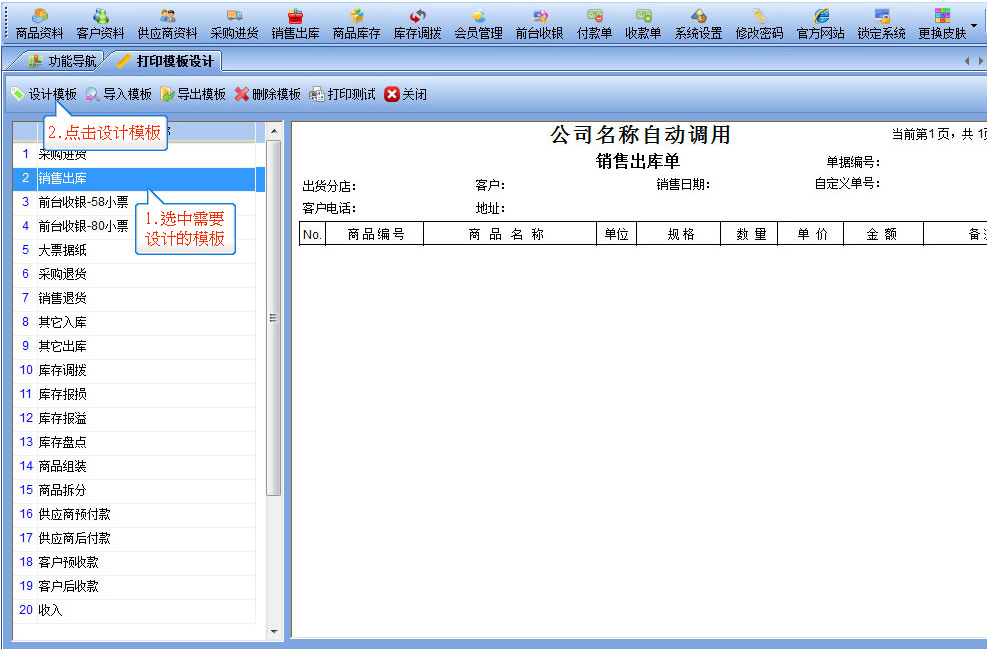Click the 导入模板 import button

(x=118, y=94)
